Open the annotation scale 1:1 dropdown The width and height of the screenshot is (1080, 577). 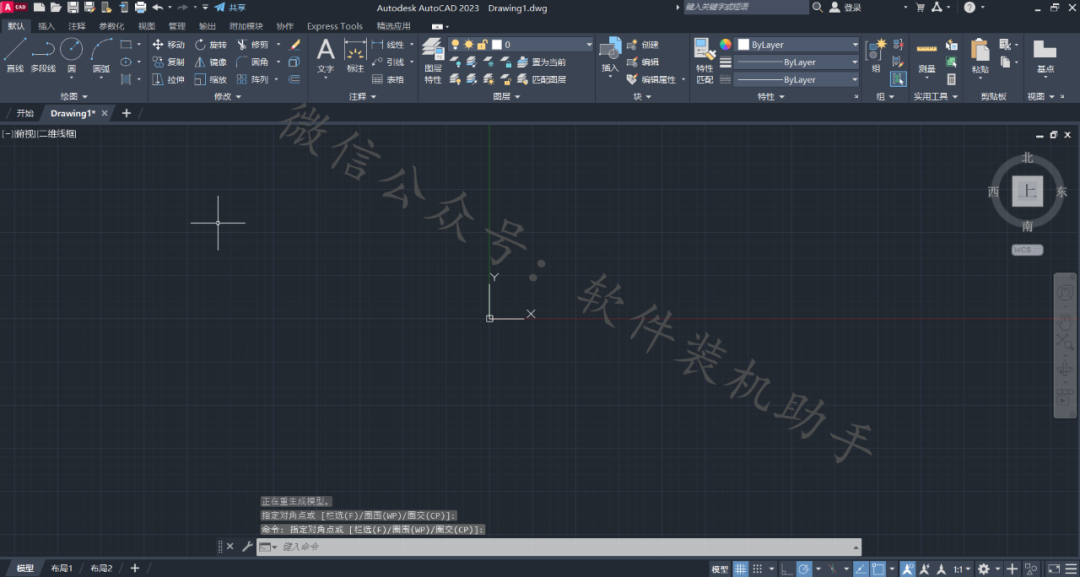pyautogui.click(x=962, y=569)
